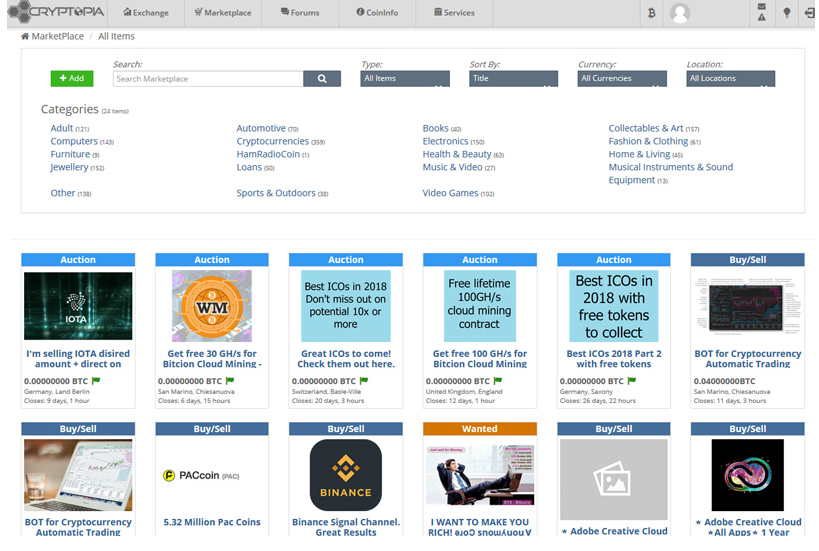Click the MarketPlace home breadcrumb
Viewport: 819px width, 551px height.
coord(52,36)
